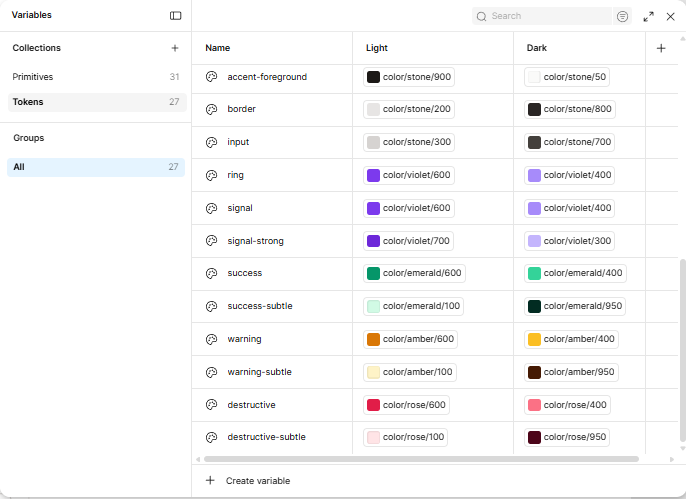
Task: Click the Light mode column header
Action: click(x=377, y=48)
